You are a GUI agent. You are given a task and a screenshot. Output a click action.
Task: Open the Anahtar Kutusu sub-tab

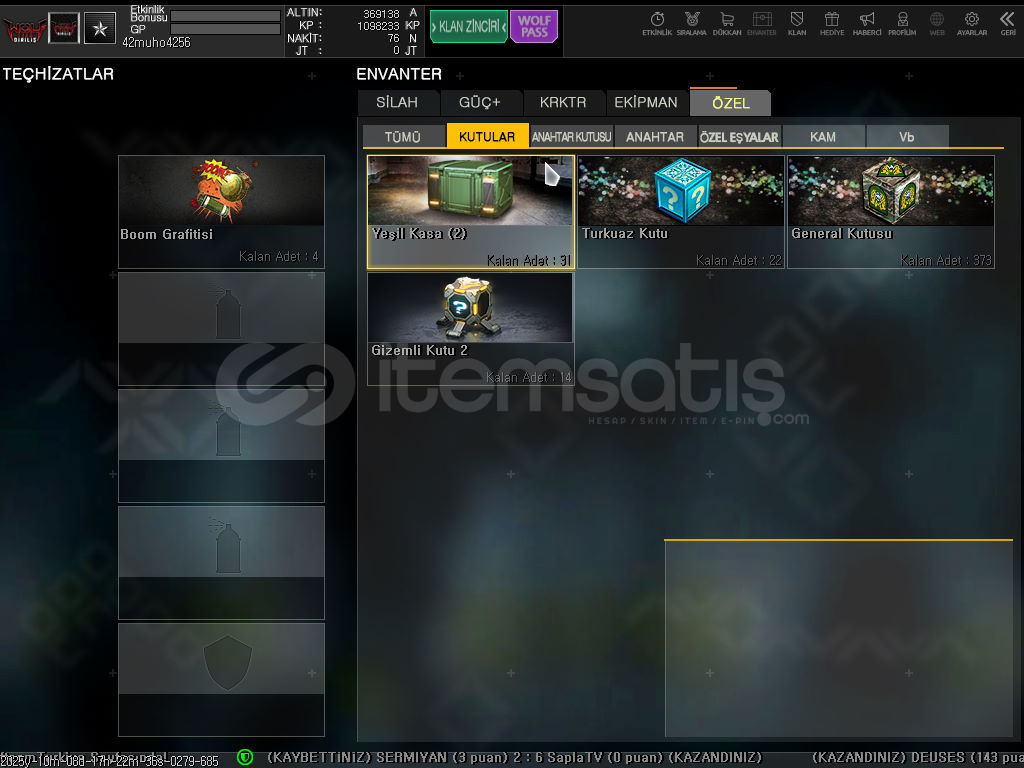tap(571, 136)
